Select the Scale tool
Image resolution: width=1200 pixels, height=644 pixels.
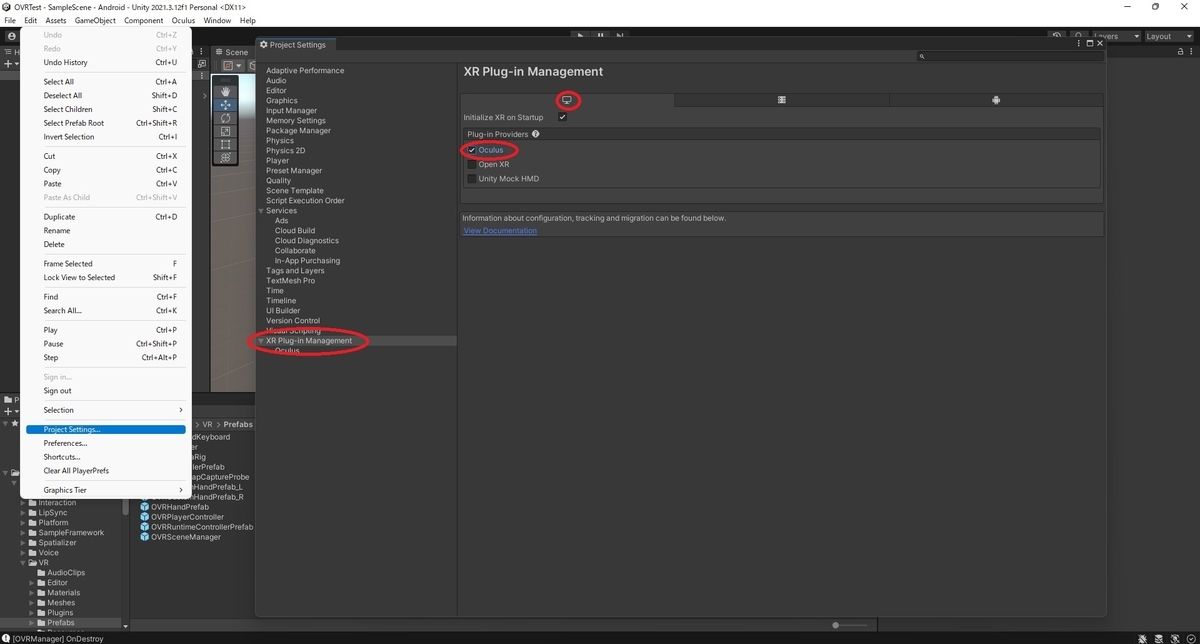[x=225, y=131]
